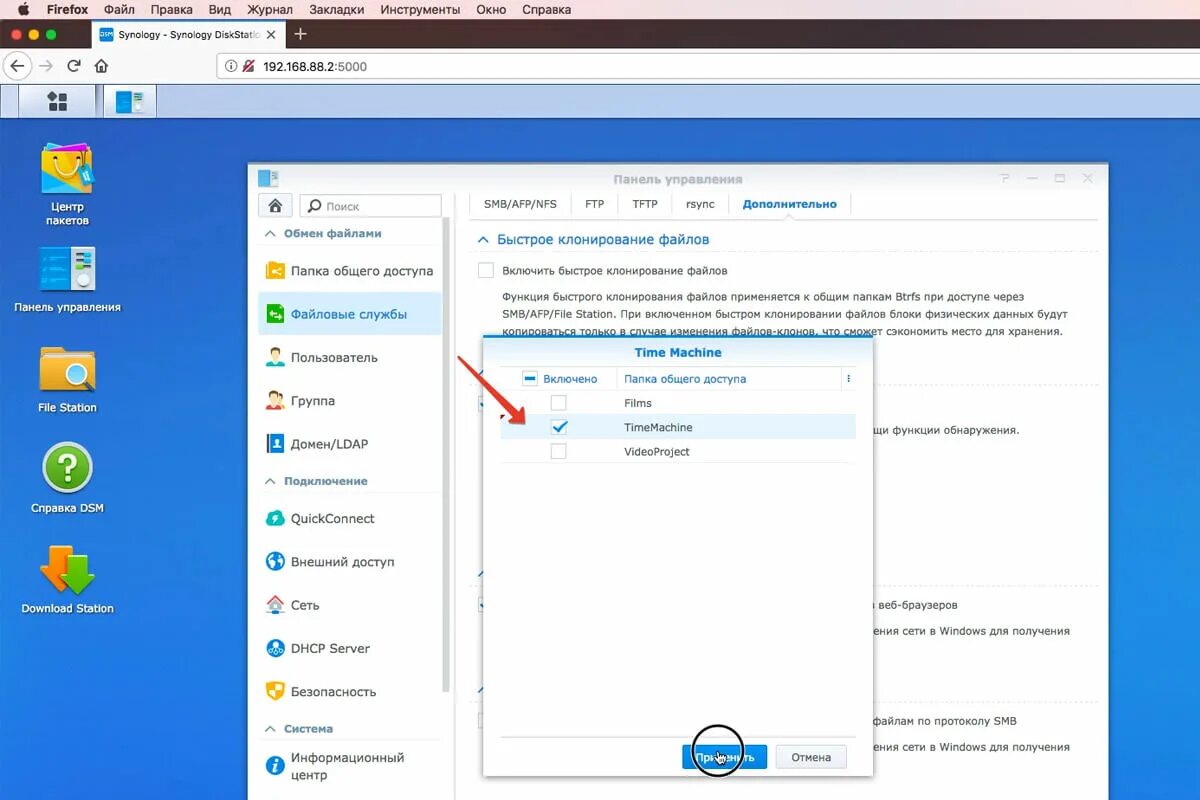Go to Control Panel home icon
This screenshot has width=1200, height=800.
click(275, 205)
